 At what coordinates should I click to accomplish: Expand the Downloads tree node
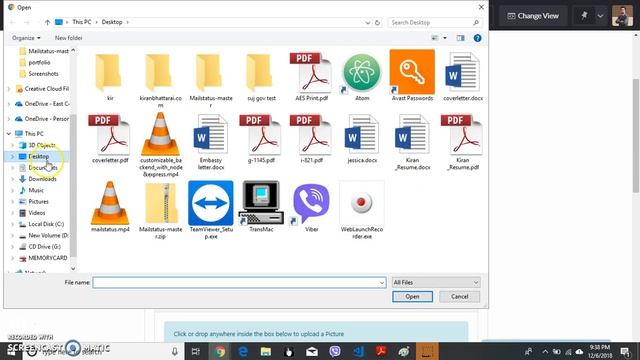click(12, 179)
